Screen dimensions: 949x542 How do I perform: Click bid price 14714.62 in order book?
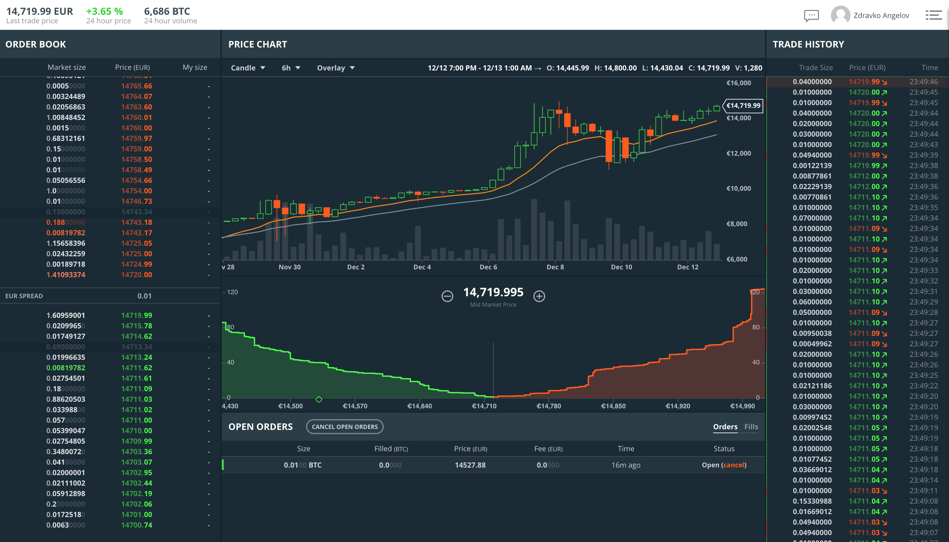click(x=137, y=336)
